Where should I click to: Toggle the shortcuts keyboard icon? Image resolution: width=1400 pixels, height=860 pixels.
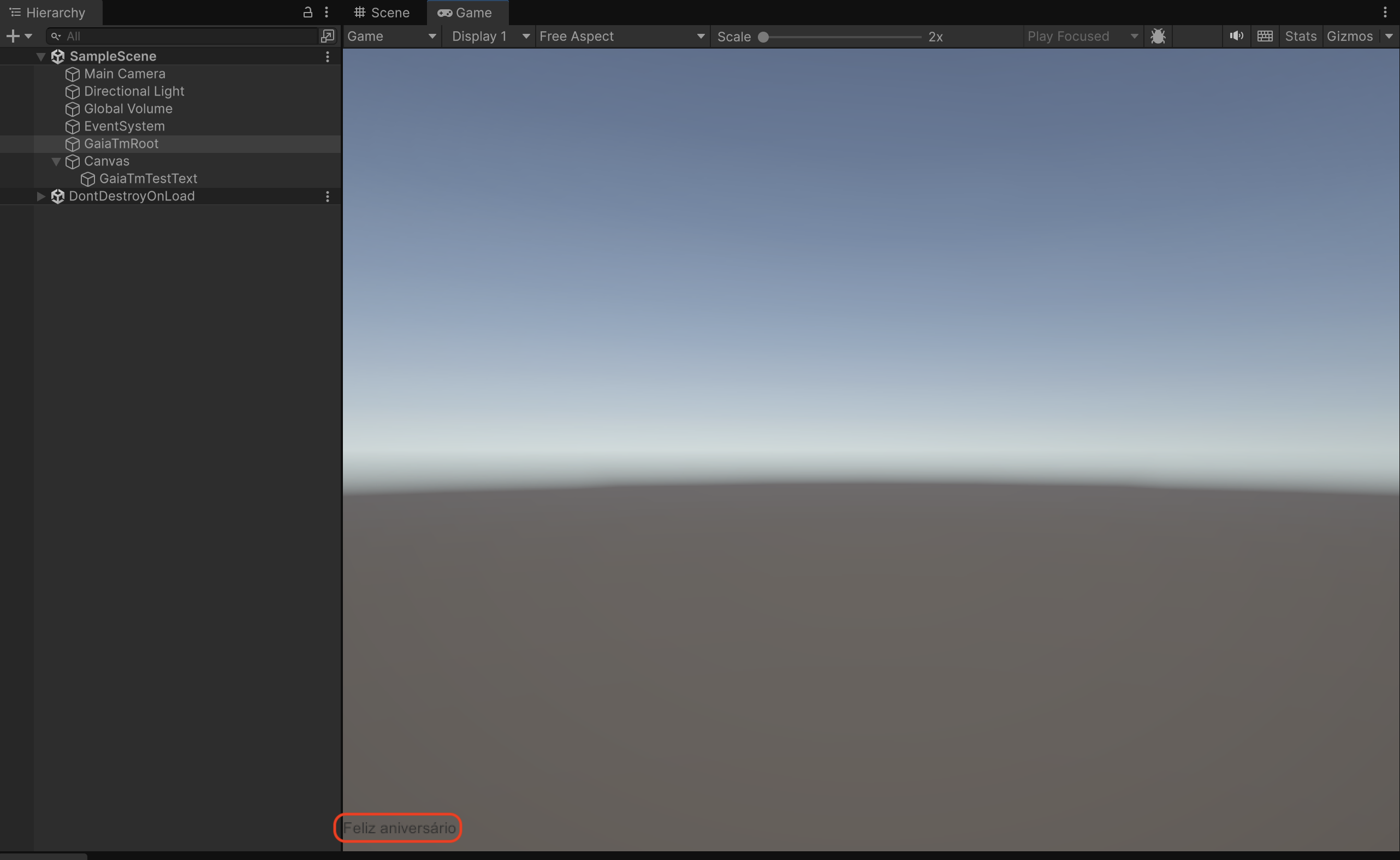[x=1265, y=37]
